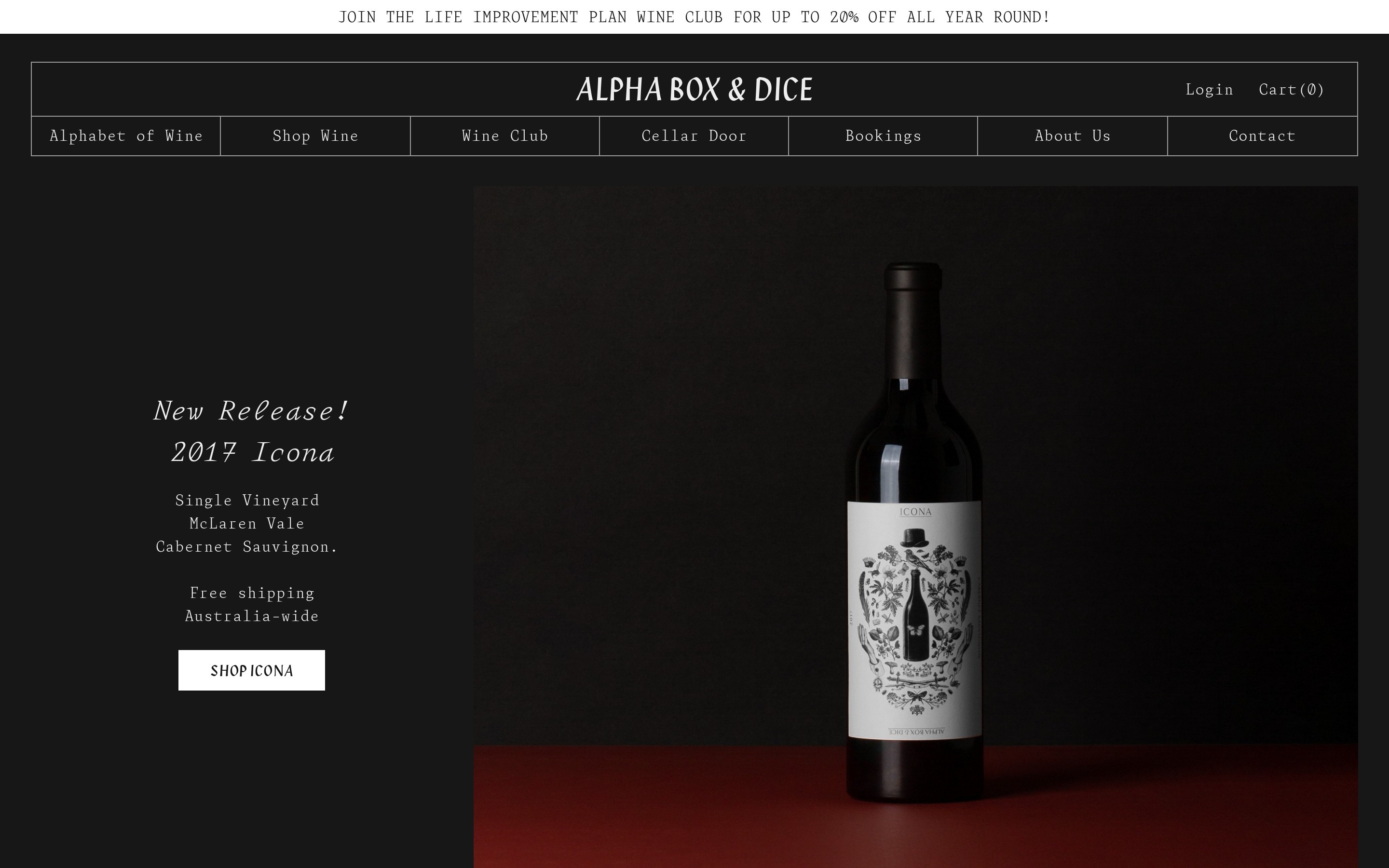Click the Login link

[x=1209, y=90]
